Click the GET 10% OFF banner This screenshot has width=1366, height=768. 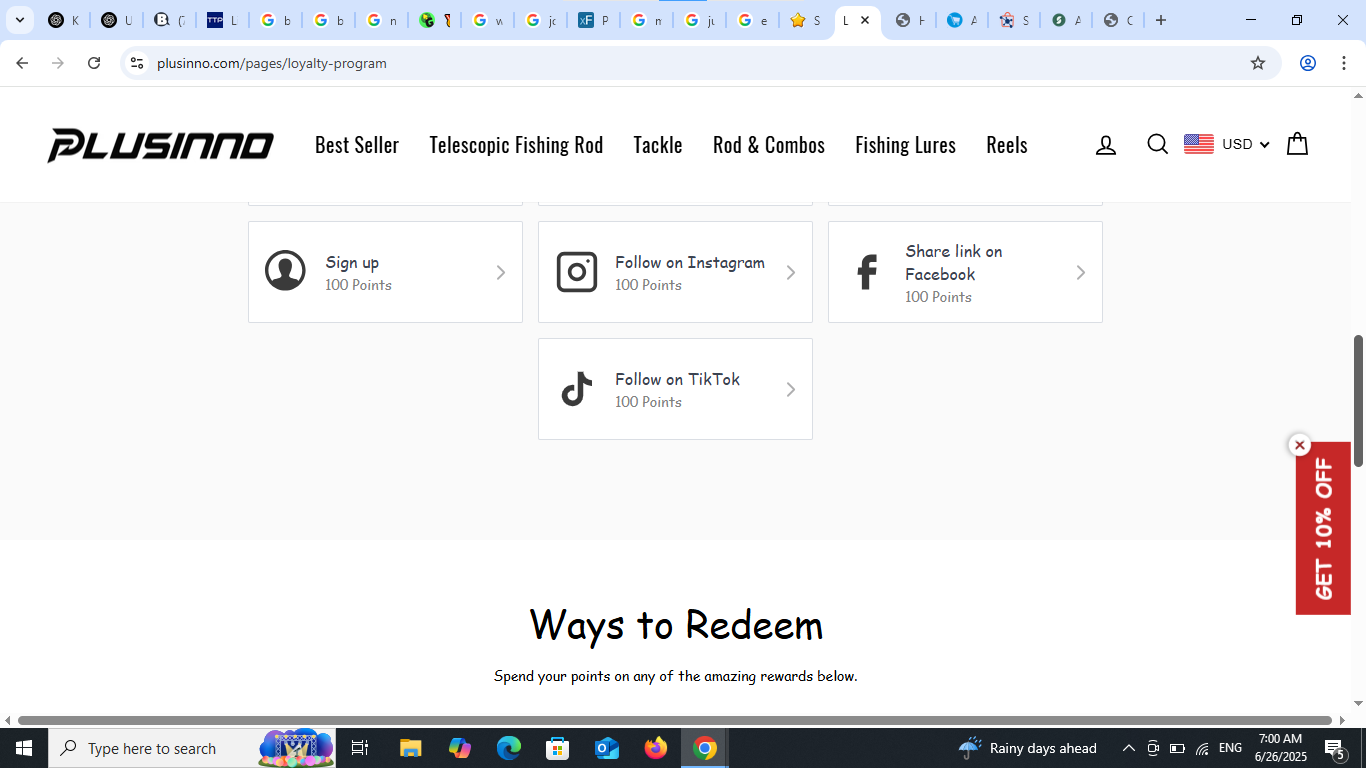(x=1323, y=529)
